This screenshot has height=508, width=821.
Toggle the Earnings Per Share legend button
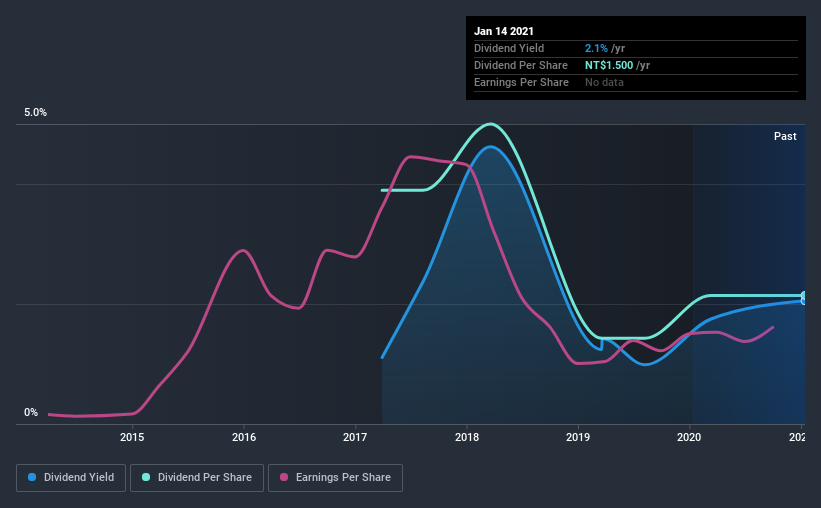(x=335, y=478)
